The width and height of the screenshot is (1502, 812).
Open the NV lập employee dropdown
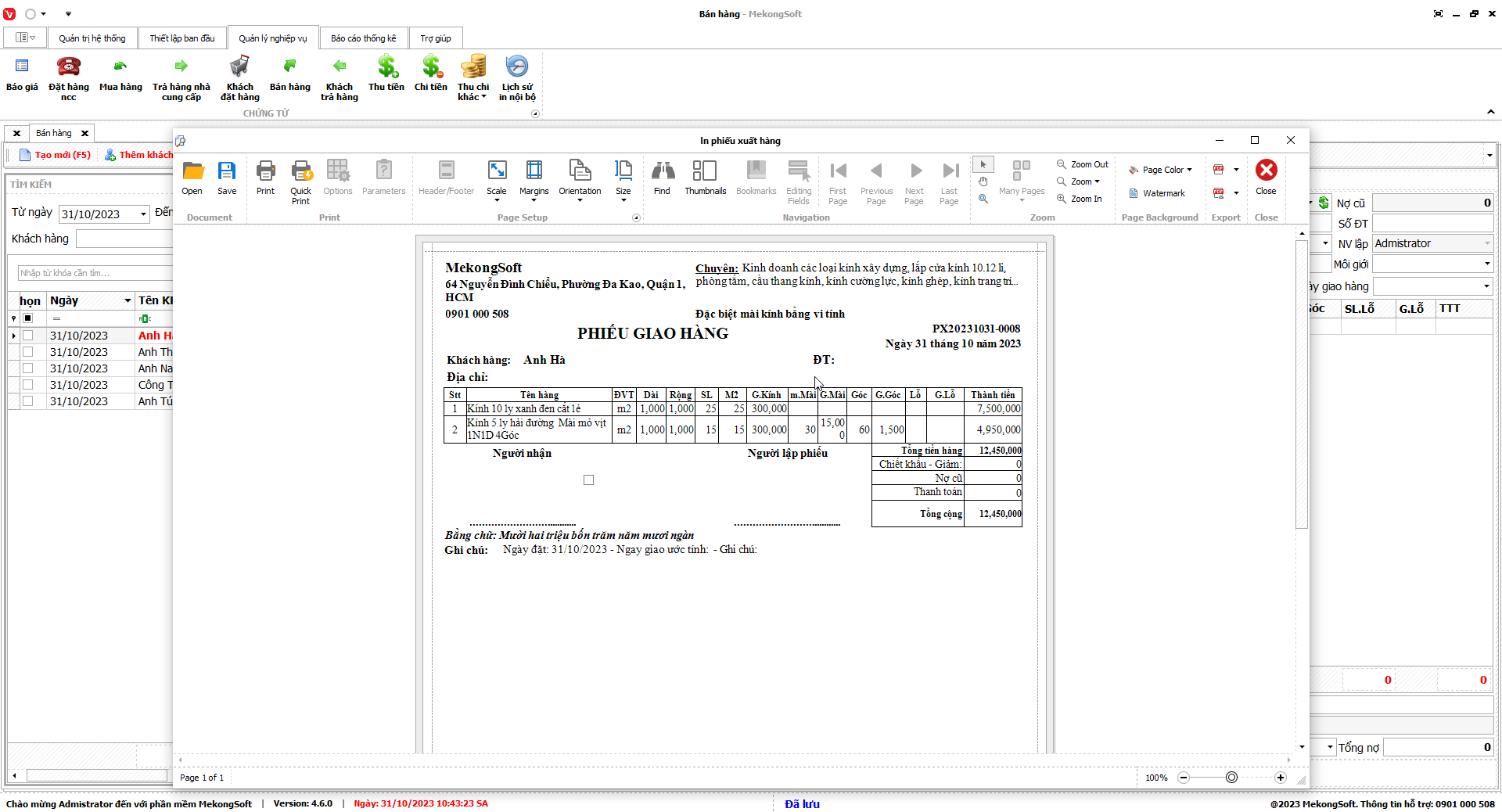tap(1487, 244)
